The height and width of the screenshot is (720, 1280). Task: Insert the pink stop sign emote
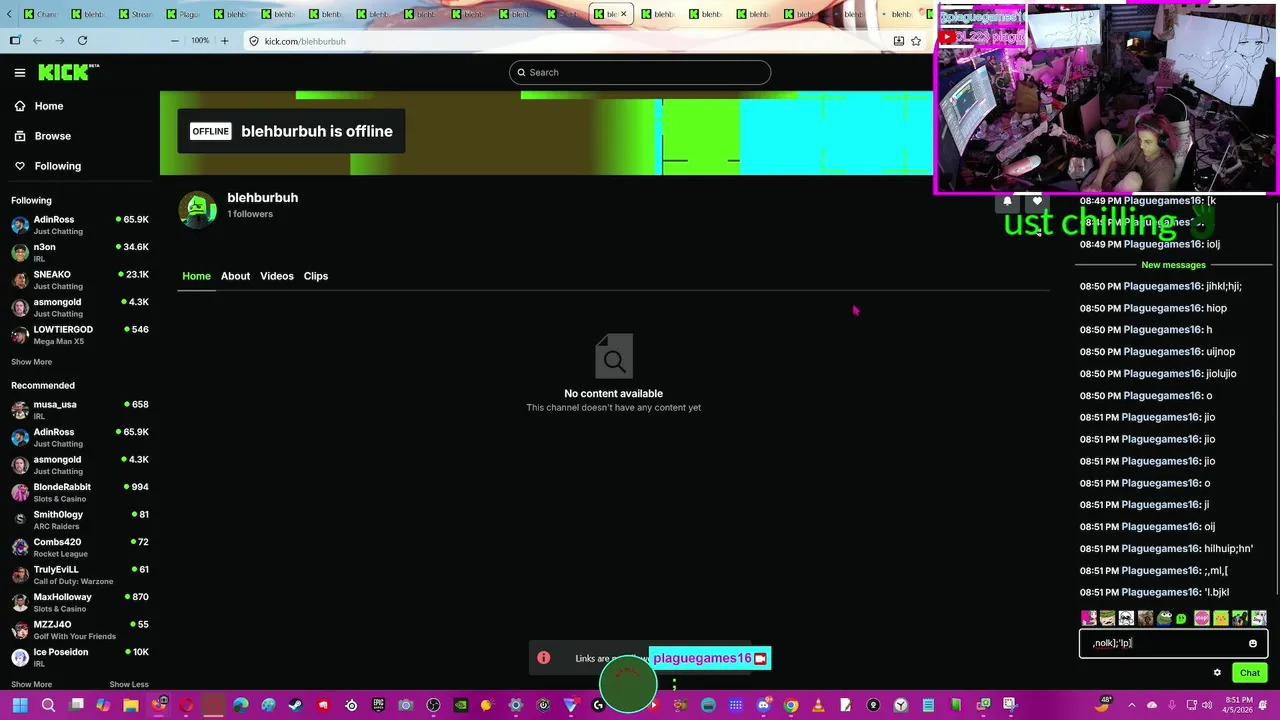pyautogui.click(x=1202, y=619)
